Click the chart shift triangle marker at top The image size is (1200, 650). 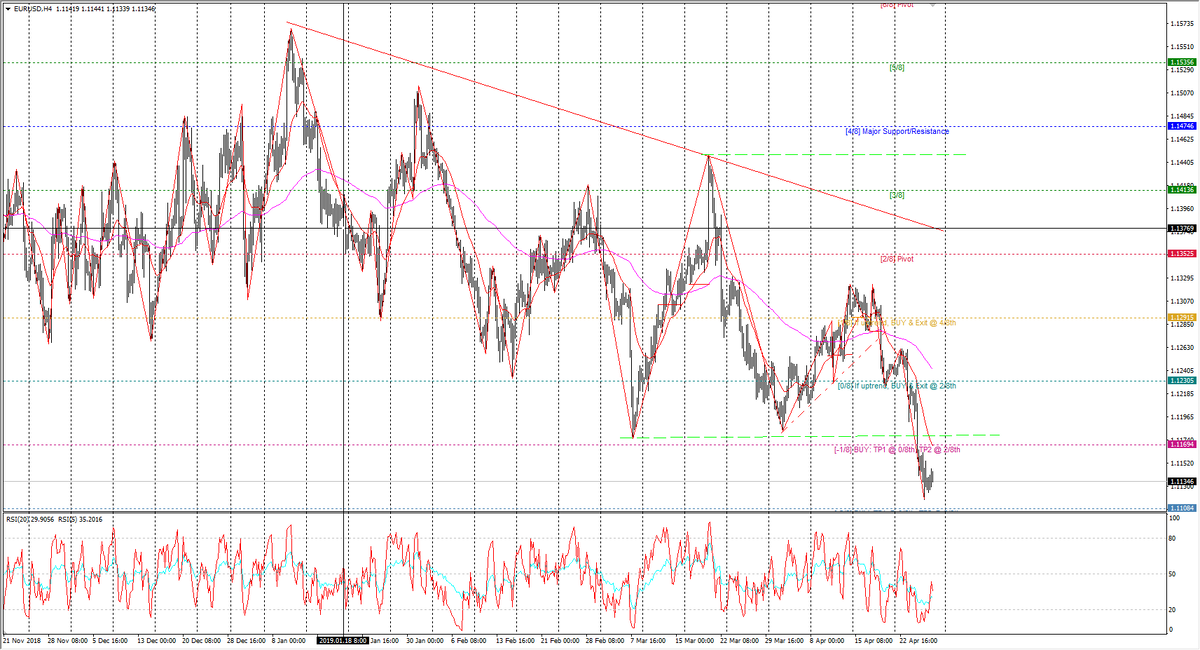(933, 5)
